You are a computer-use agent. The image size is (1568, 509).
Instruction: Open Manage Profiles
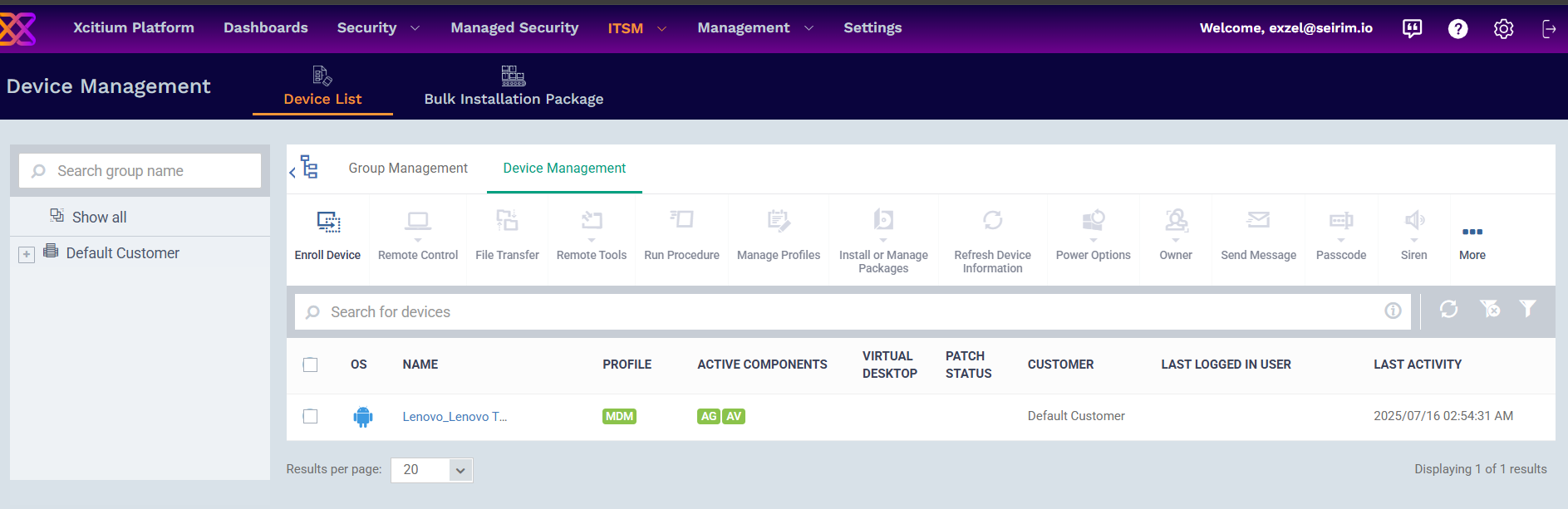click(x=779, y=236)
